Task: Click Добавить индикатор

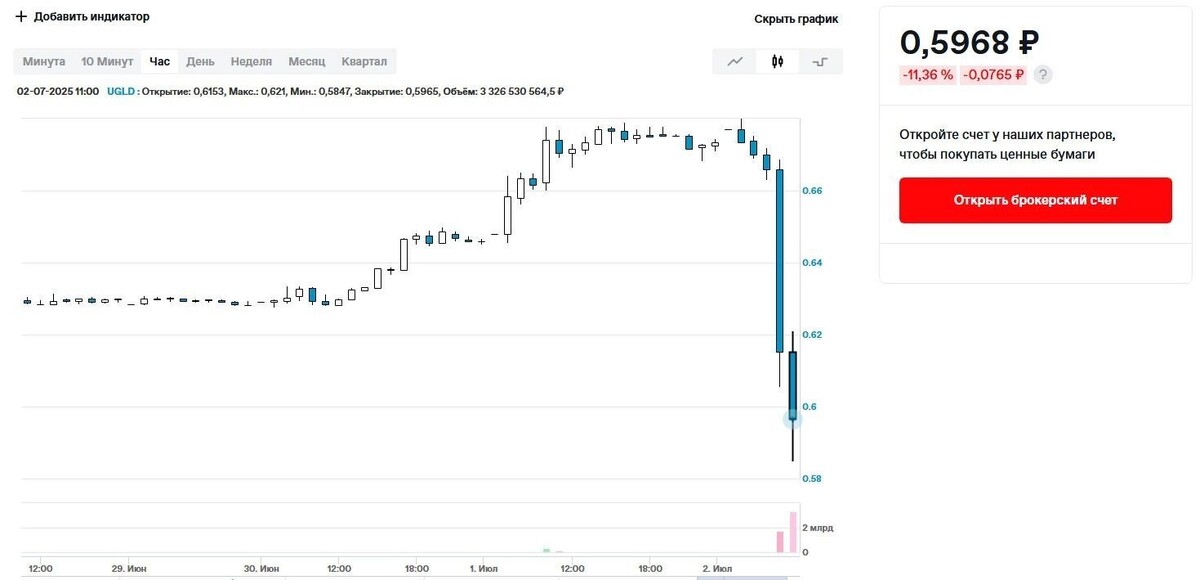Action: pyautogui.click(x=91, y=16)
